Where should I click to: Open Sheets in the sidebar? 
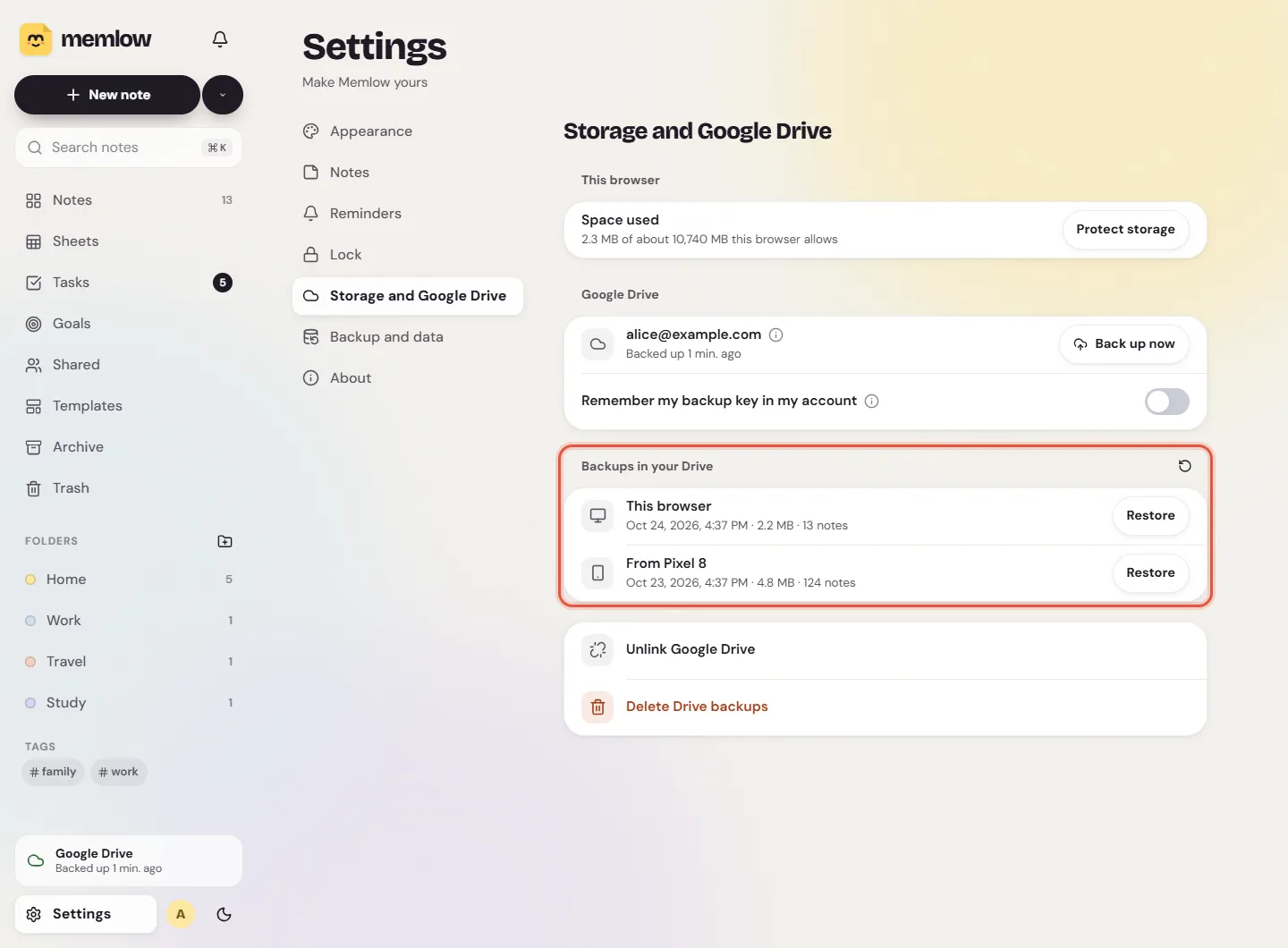129,241
